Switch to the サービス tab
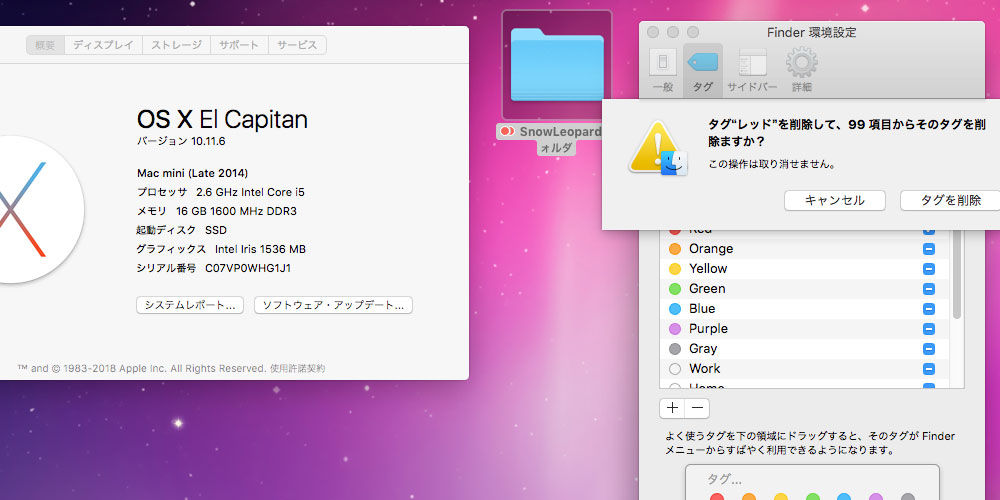The height and width of the screenshot is (500, 1000). [297, 45]
